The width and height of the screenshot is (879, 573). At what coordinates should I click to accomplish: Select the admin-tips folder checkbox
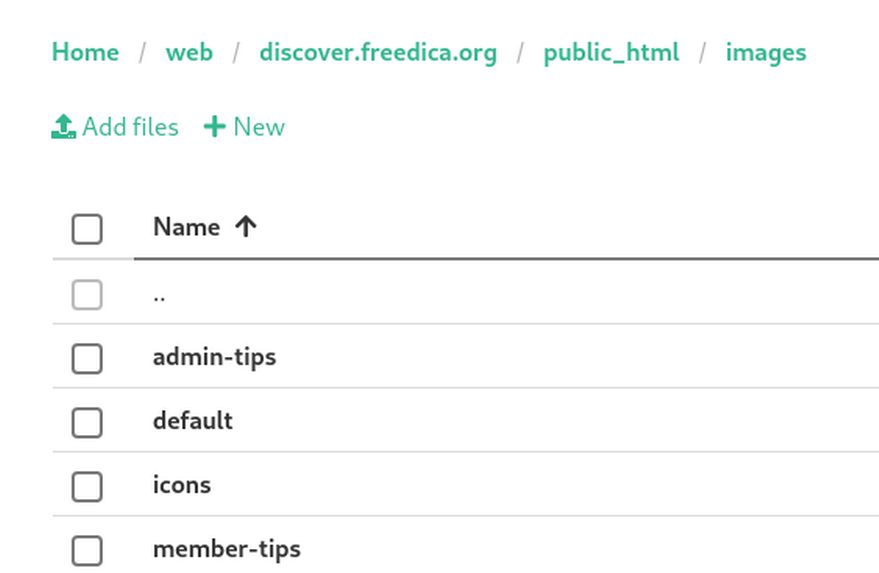coord(87,358)
